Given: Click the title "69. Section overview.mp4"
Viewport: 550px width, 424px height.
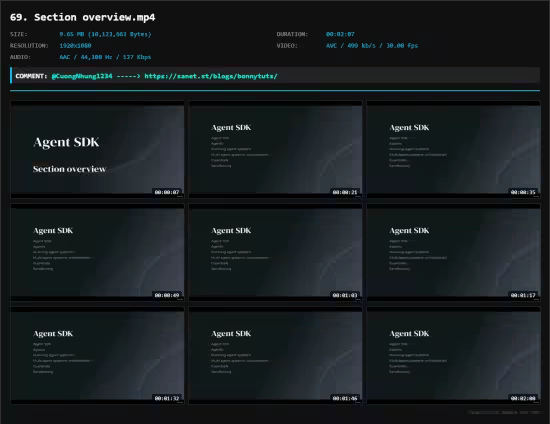Looking at the screenshot, I should (x=82, y=17).
